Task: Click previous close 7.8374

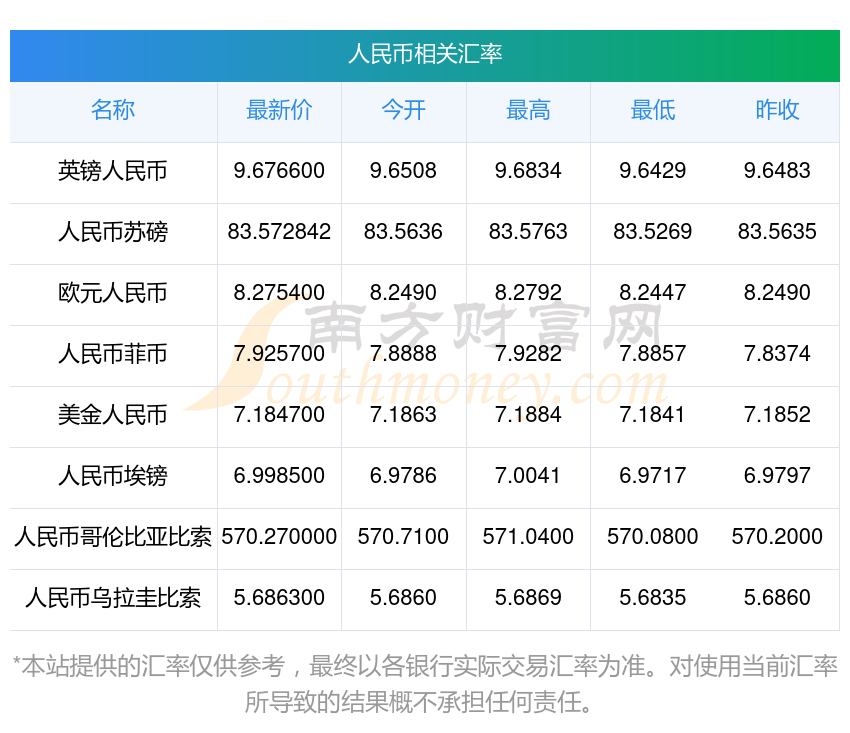Action: pos(777,354)
